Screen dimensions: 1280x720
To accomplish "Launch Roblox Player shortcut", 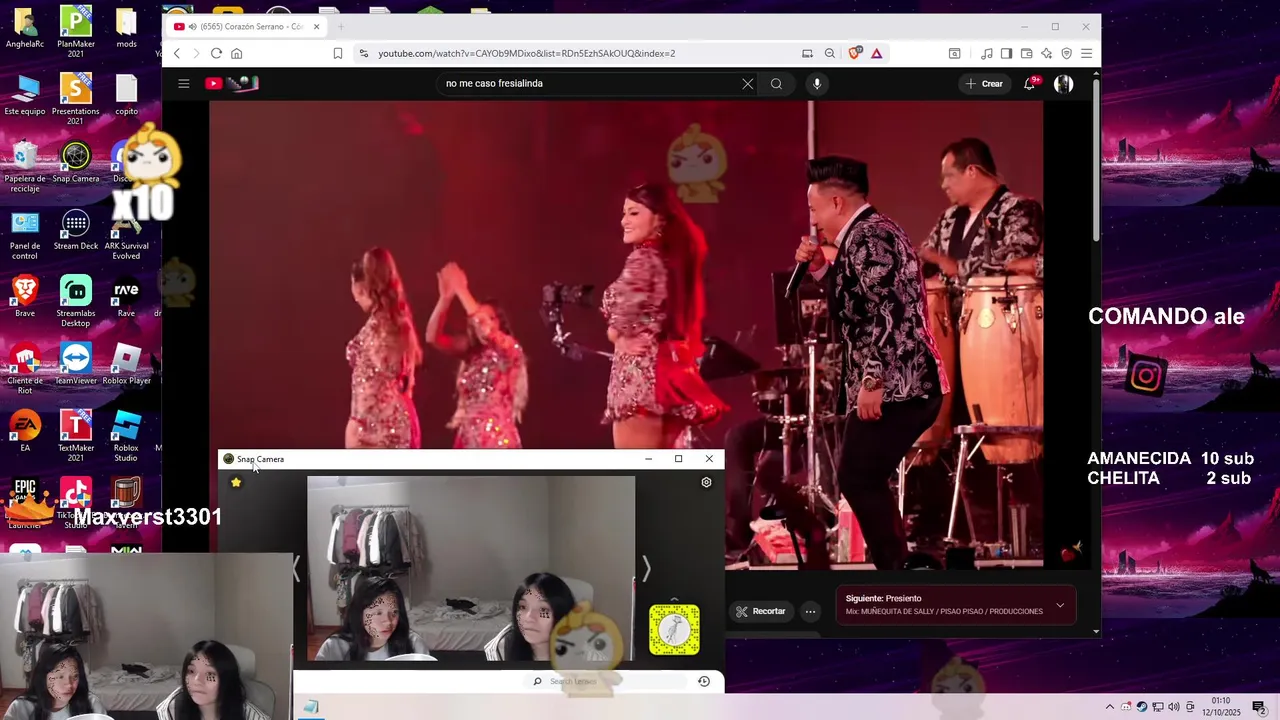I will point(126,364).
